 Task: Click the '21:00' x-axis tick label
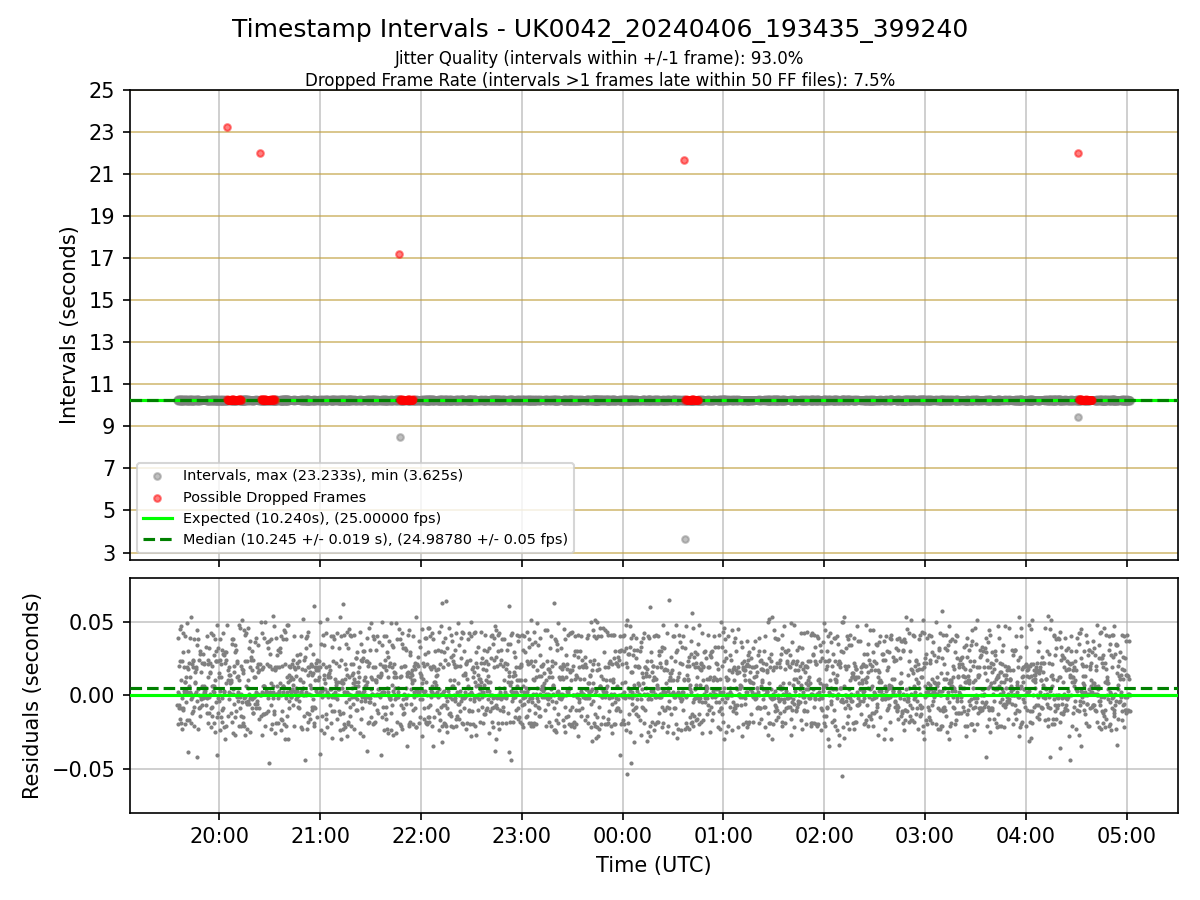(320, 834)
